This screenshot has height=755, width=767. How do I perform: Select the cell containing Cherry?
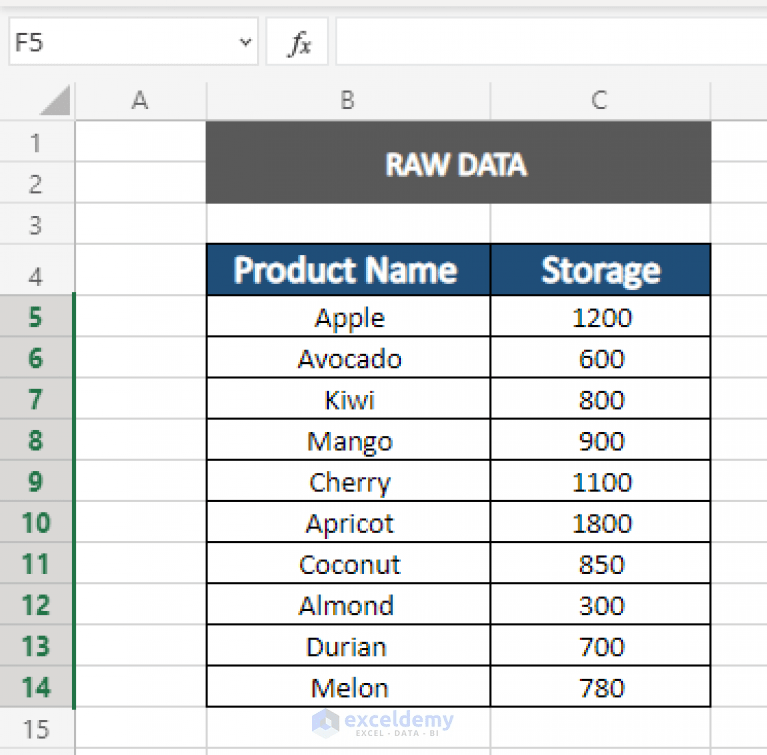(348, 480)
